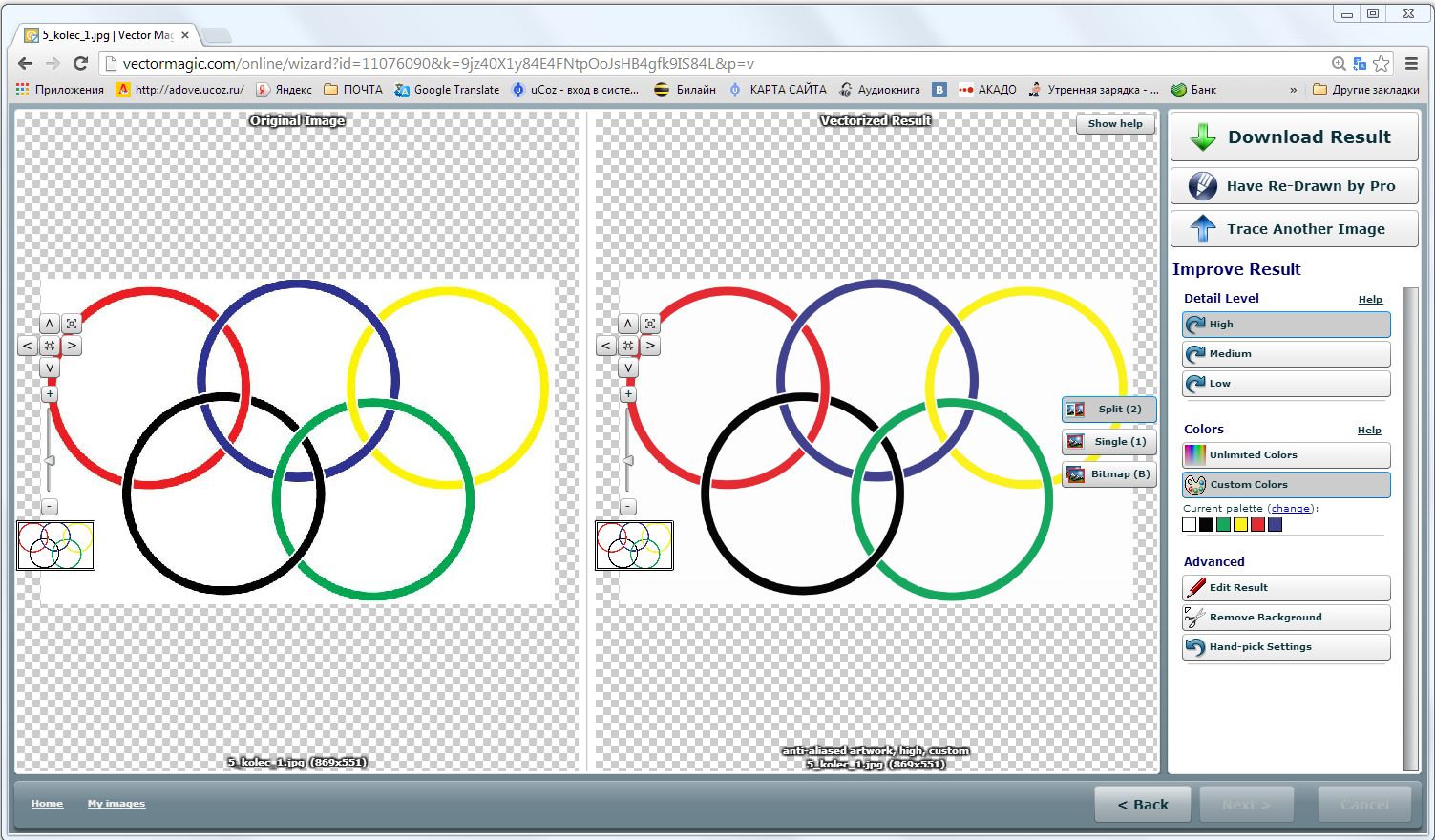The width and height of the screenshot is (1435, 840).
Task: Open Google Translate bookmark
Action: (447, 90)
